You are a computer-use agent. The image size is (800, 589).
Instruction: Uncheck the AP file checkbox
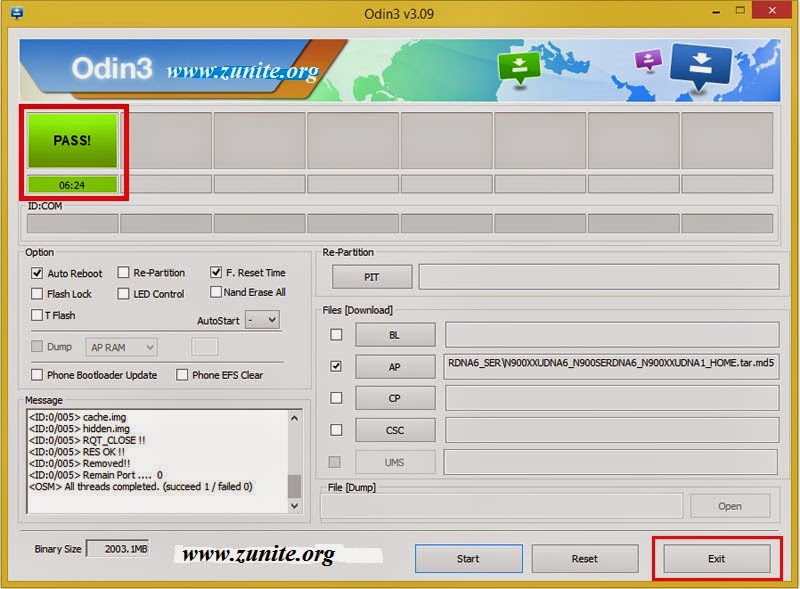[336, 366]
